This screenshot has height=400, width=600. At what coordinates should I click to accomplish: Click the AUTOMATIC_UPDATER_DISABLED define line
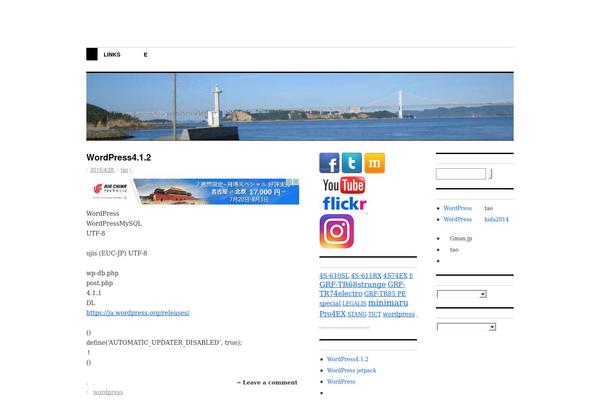point(164,343)
